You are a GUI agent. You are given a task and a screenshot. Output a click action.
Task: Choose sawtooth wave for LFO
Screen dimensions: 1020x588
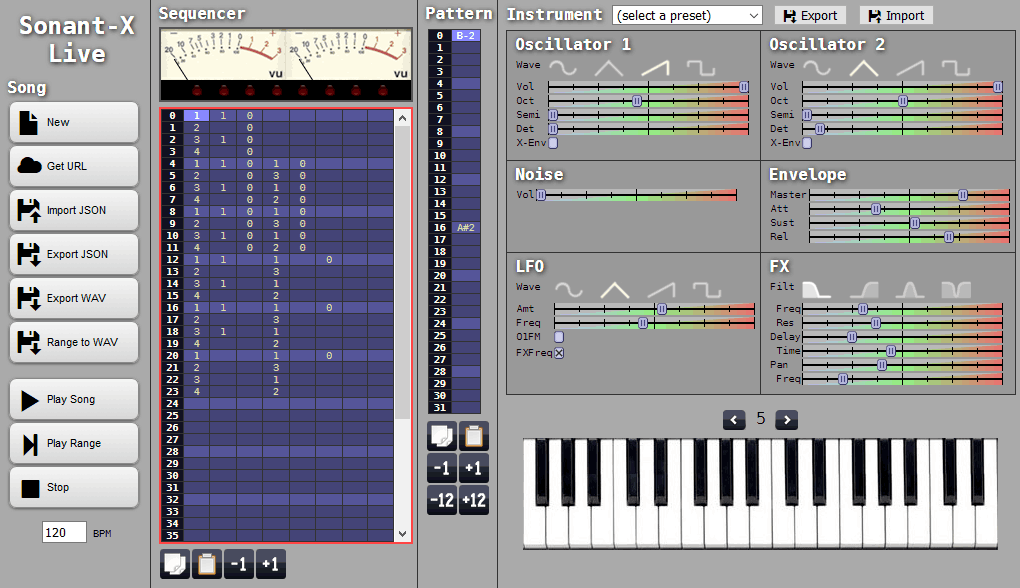661,289
